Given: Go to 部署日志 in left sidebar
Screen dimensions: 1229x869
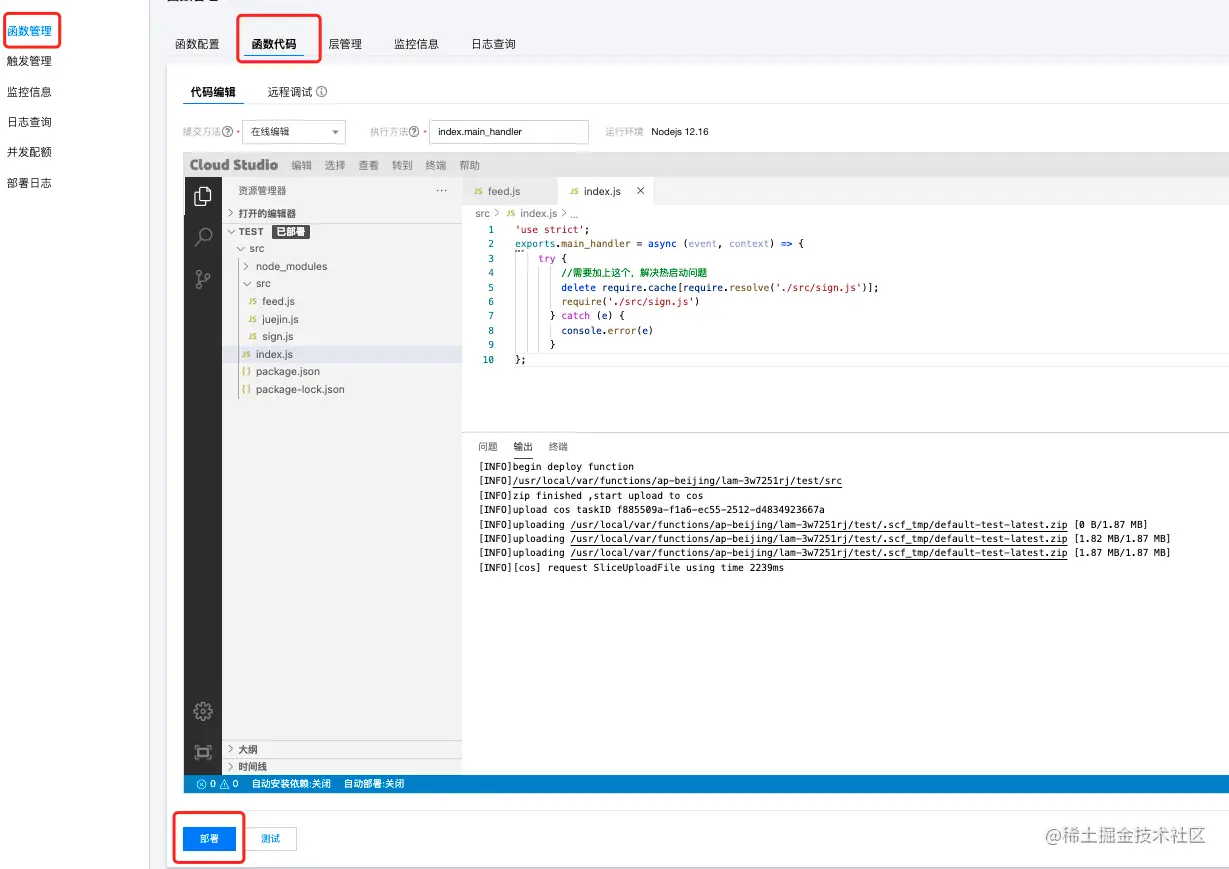Looking at the screenshot, I should pos(29,183).
